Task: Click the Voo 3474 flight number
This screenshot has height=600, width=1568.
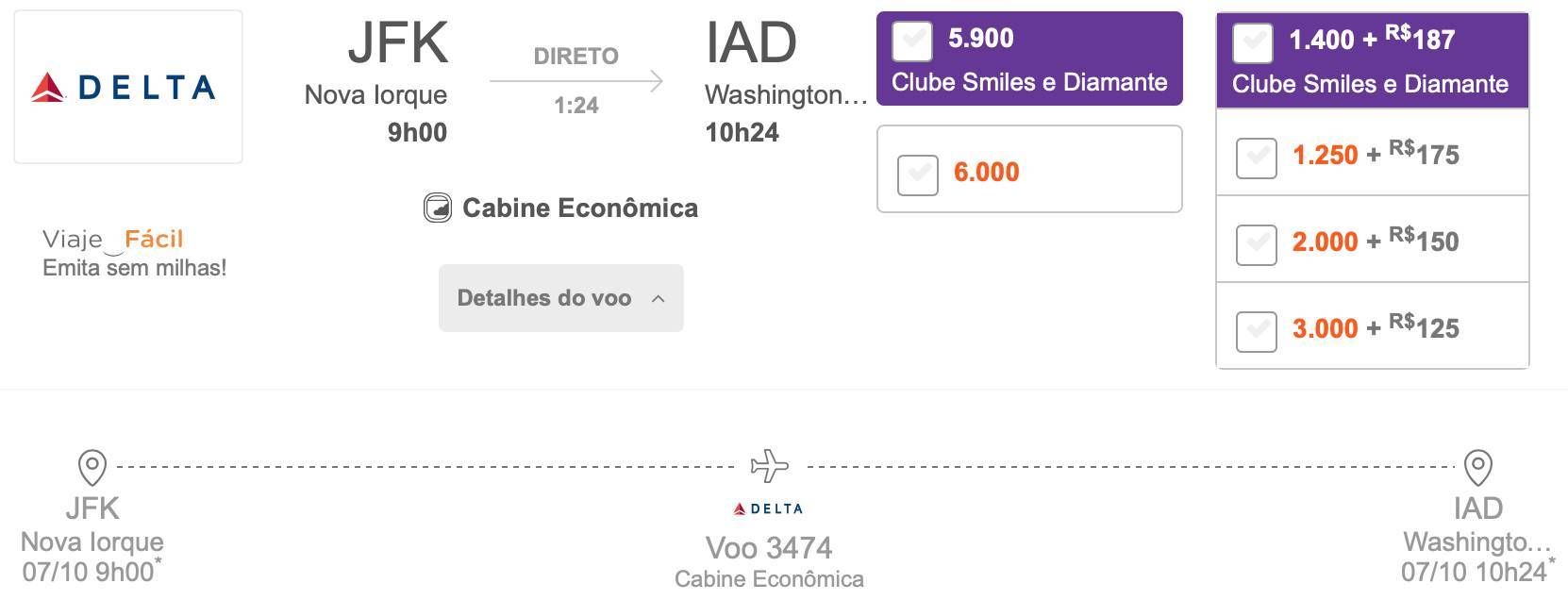Action: [x=769, y=548]
